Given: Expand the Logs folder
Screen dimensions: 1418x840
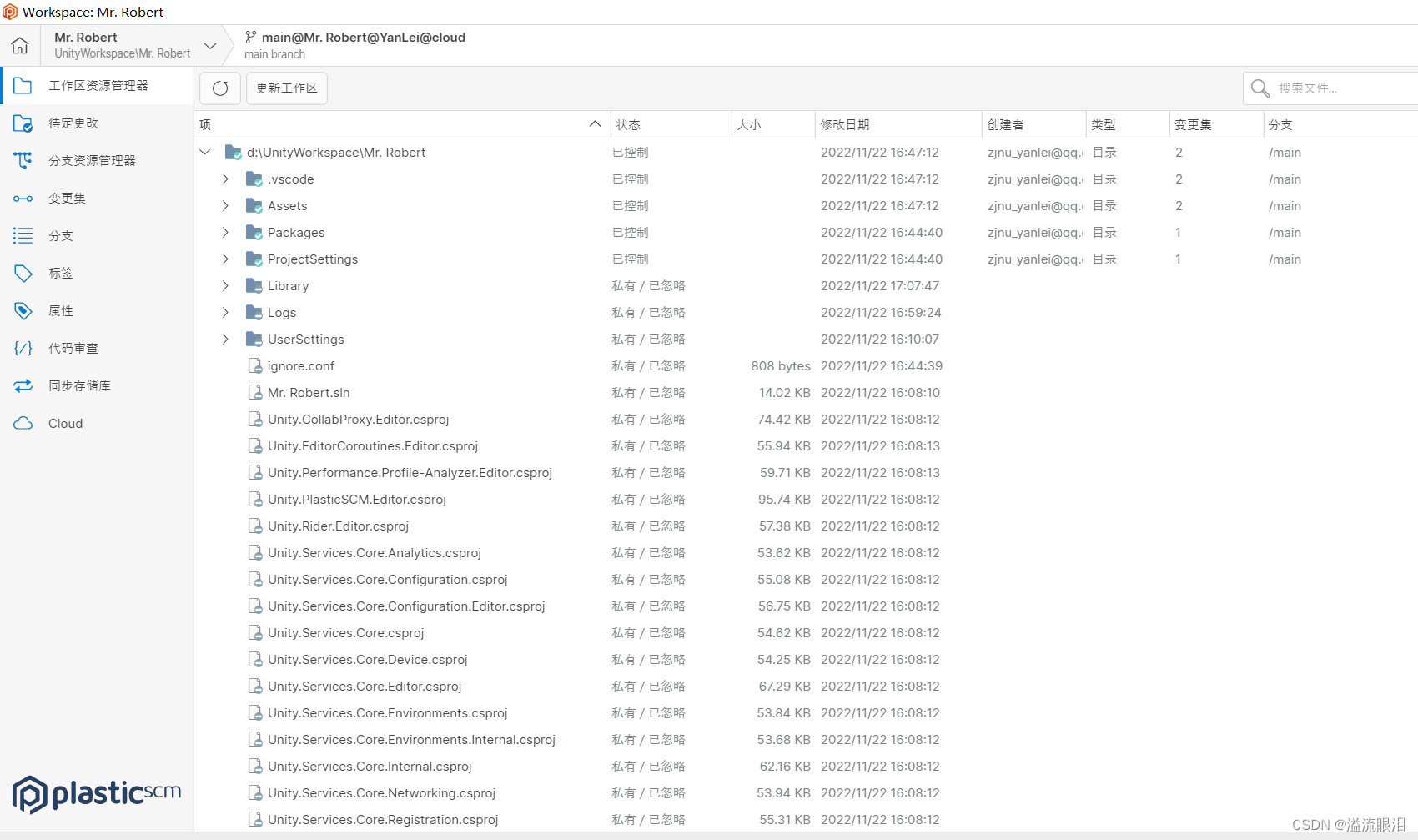Looking at the screenshot, I should (x=225, y=313).
